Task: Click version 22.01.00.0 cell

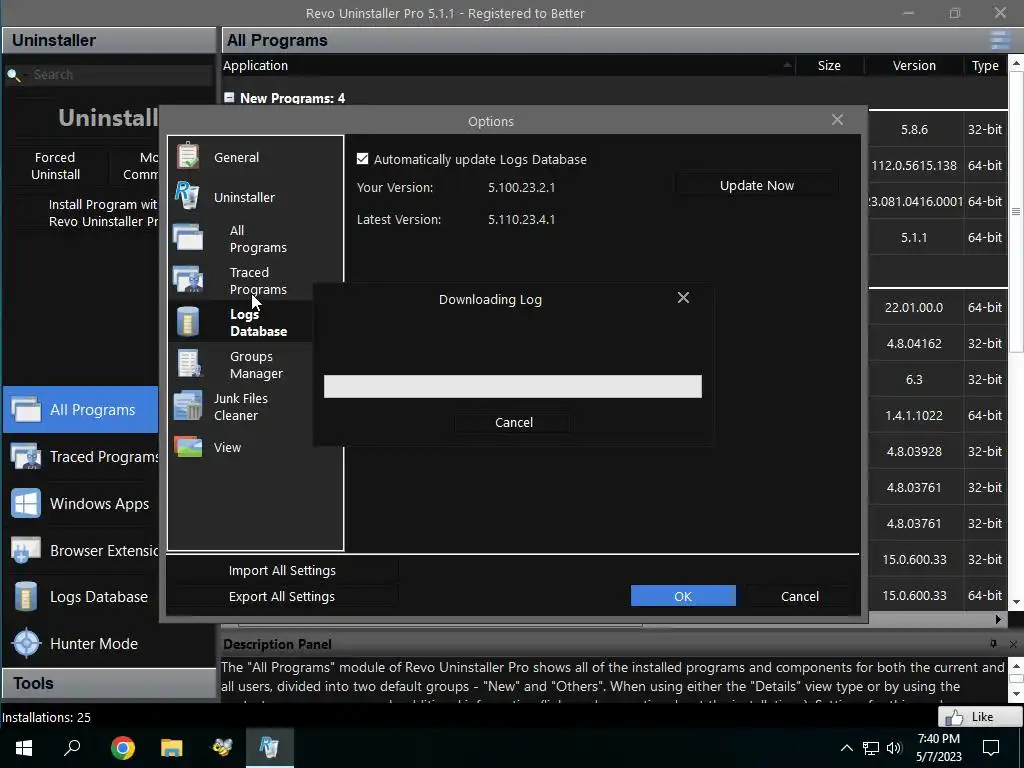Action: [x=914, y=307]
